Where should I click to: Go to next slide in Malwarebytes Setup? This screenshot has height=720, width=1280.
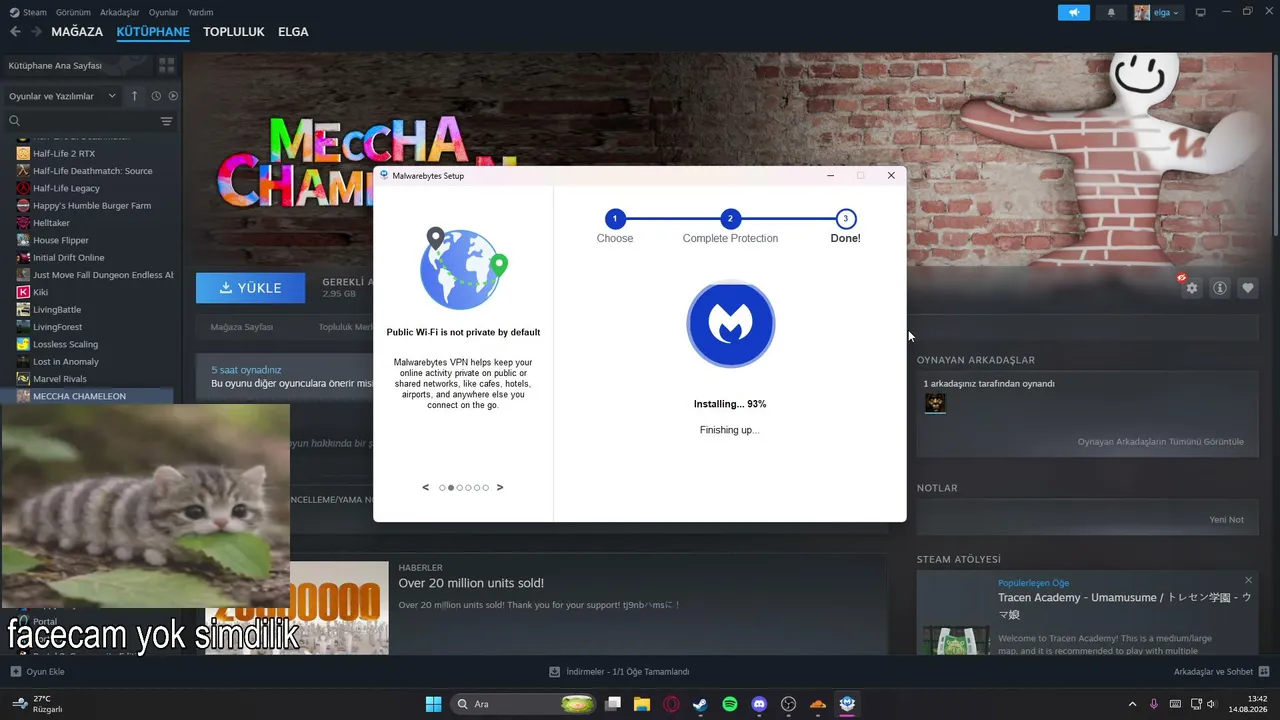click(x=500, y=487)
